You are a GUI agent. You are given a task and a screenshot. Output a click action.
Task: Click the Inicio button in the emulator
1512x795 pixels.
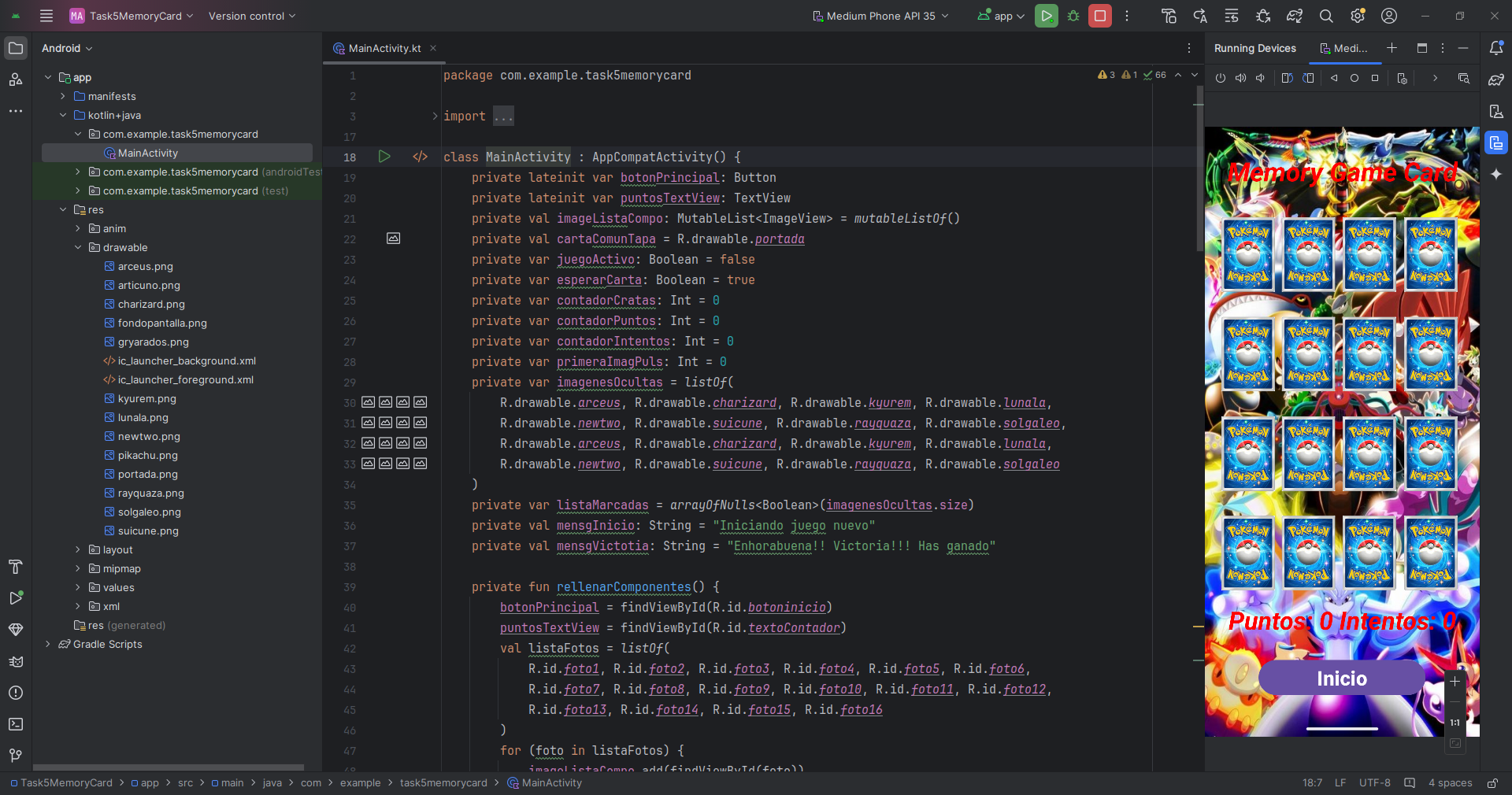(1341, 678)
